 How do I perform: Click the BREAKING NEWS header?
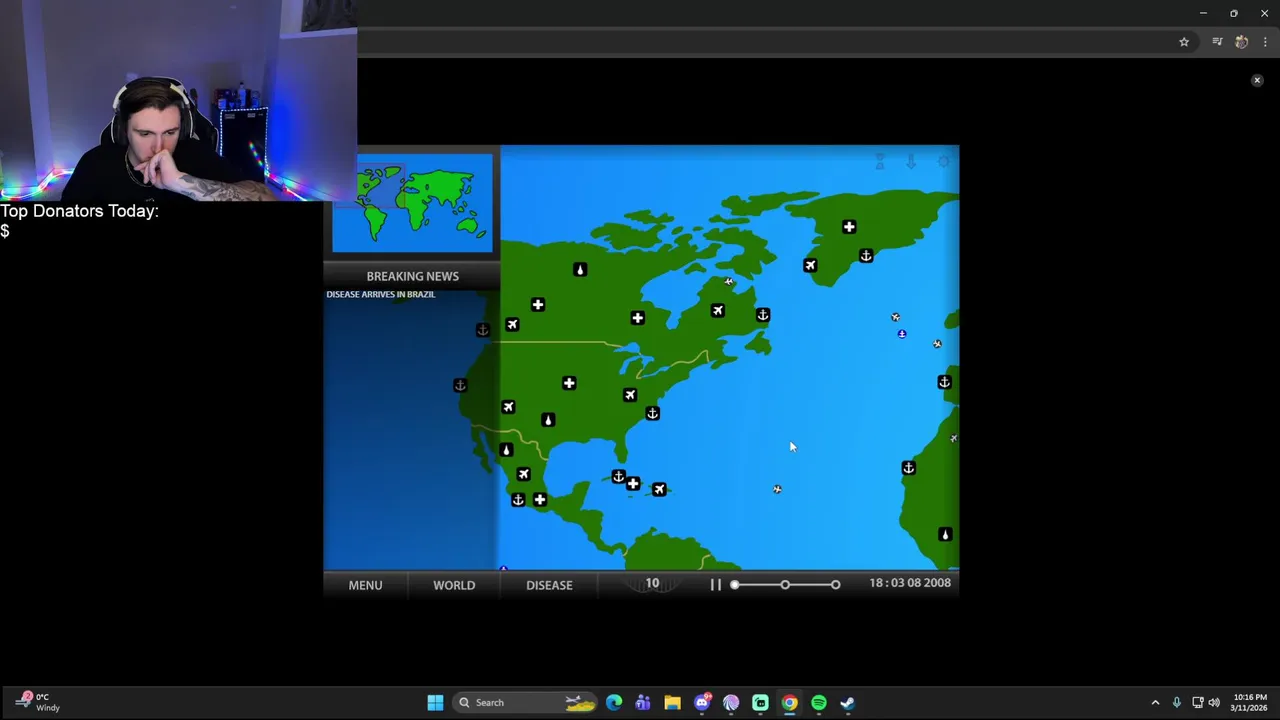pyautogui.click(x=412, y=276)
